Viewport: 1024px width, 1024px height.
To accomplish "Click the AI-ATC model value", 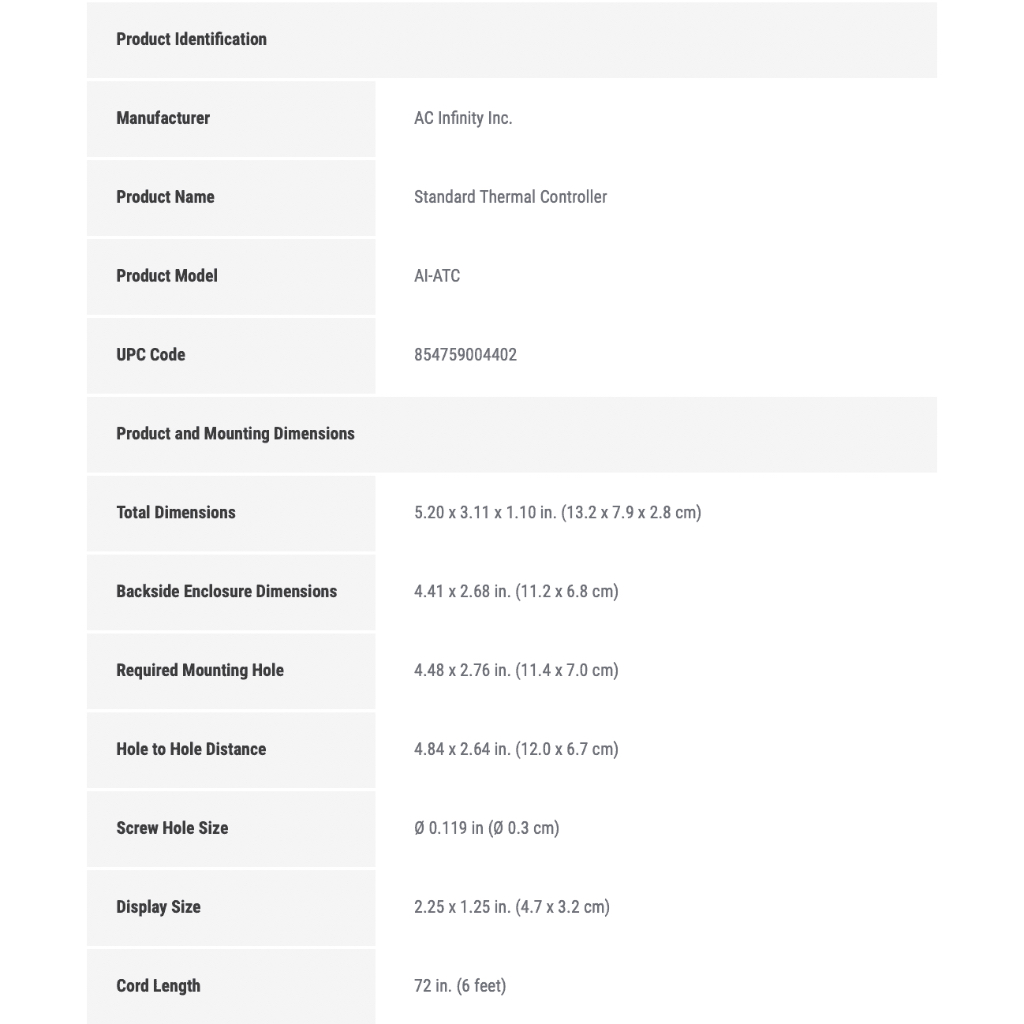I will tap(437, 276).
